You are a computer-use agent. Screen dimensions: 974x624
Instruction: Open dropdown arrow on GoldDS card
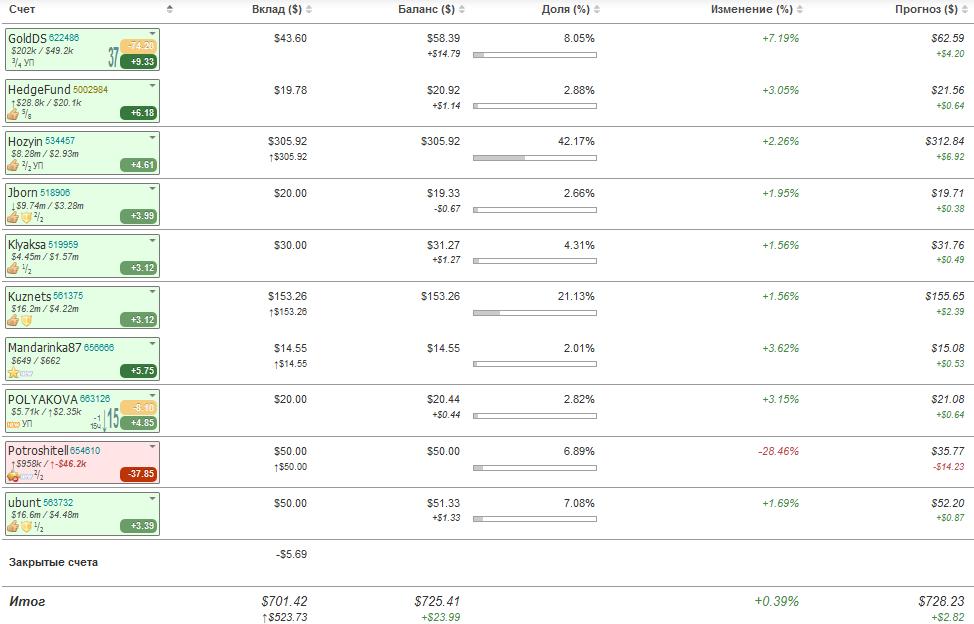tap(152, 34)
